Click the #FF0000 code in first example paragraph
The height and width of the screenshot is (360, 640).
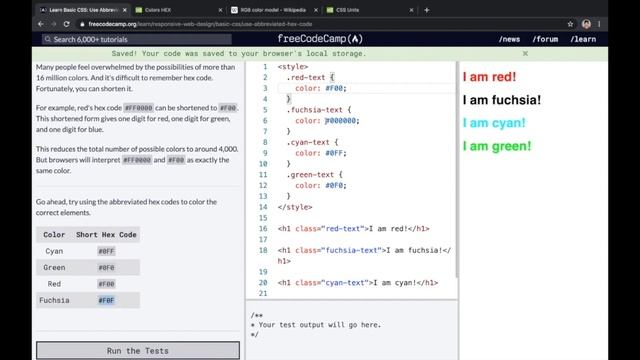click(x=138, y=108)
